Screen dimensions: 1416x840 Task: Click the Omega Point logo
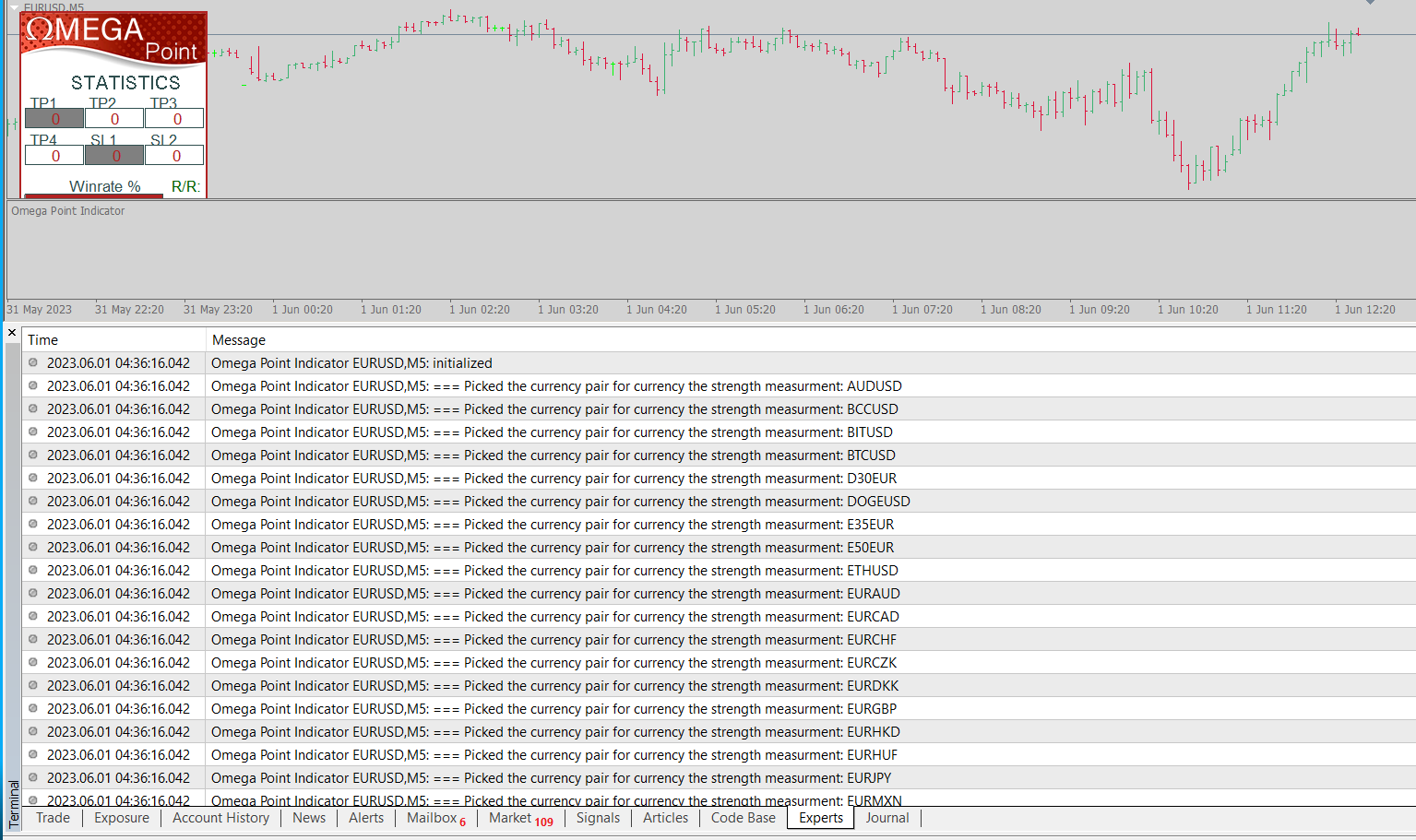(113, 39)
